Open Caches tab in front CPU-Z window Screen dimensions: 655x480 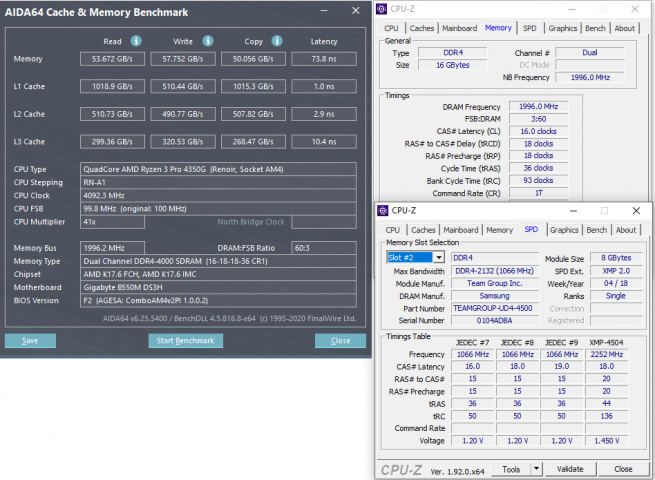coord(423,230)
